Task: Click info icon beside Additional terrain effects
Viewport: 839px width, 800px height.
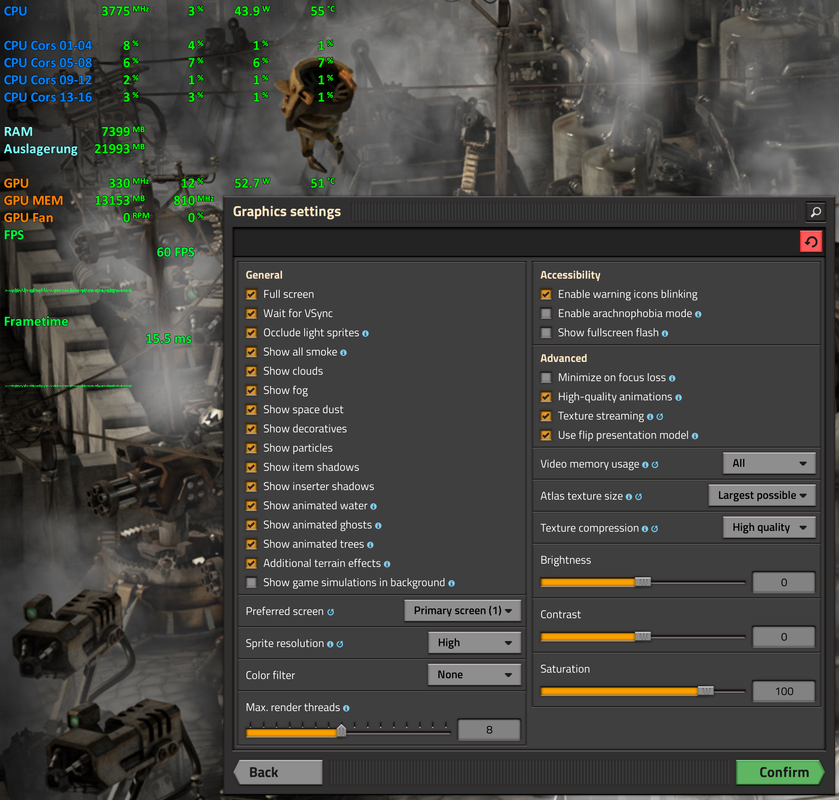Action: [x=387, y=564]
